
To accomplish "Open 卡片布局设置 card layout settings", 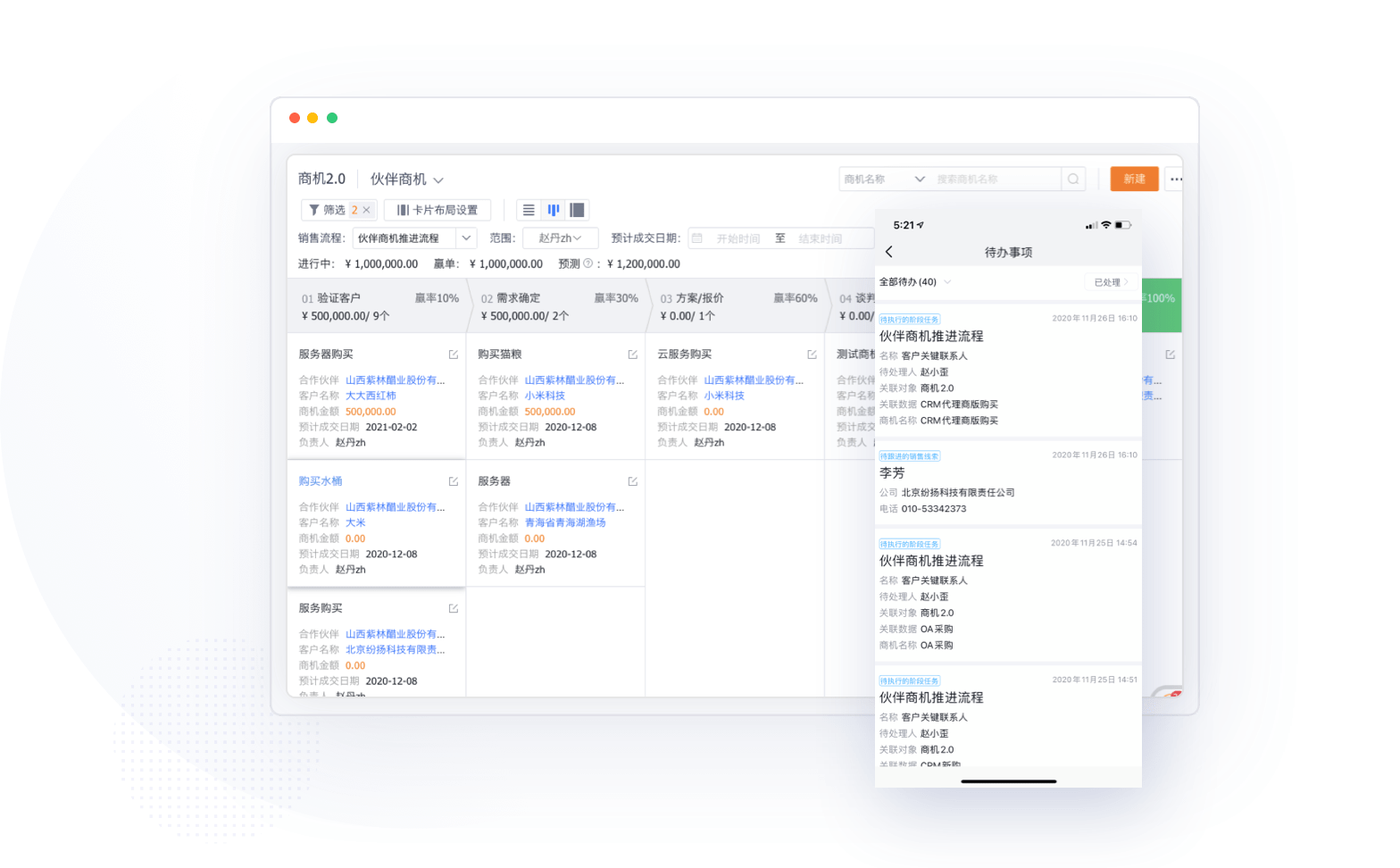I will 437,210.
